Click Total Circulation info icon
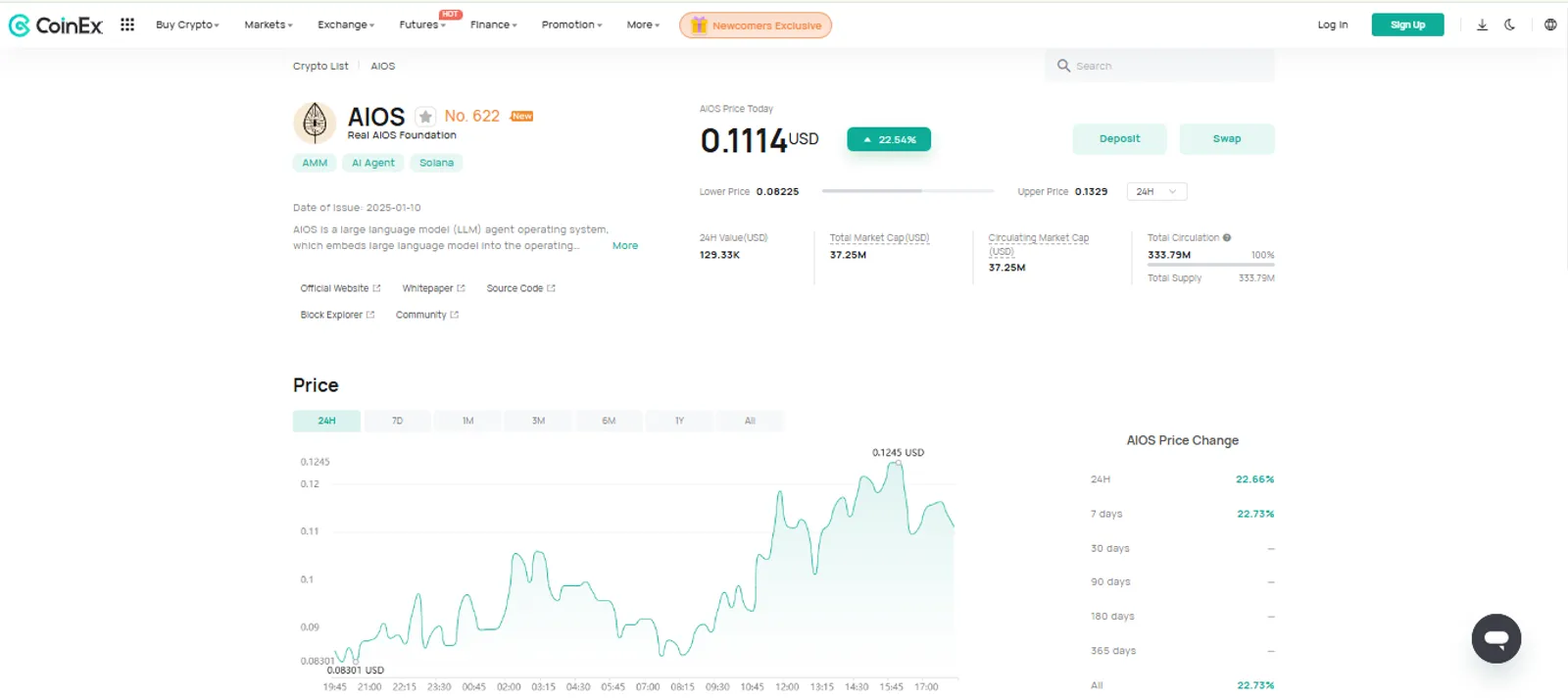The height and width of the screenshot is (700, 1568). 1227,237
